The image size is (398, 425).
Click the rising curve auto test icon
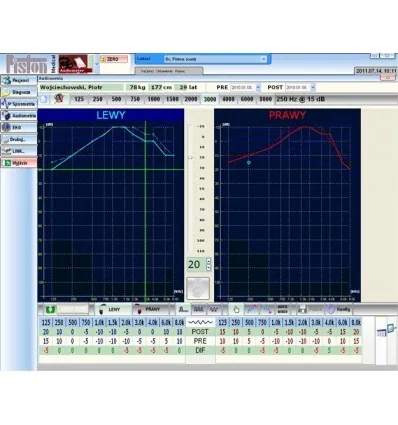(252, 309)
